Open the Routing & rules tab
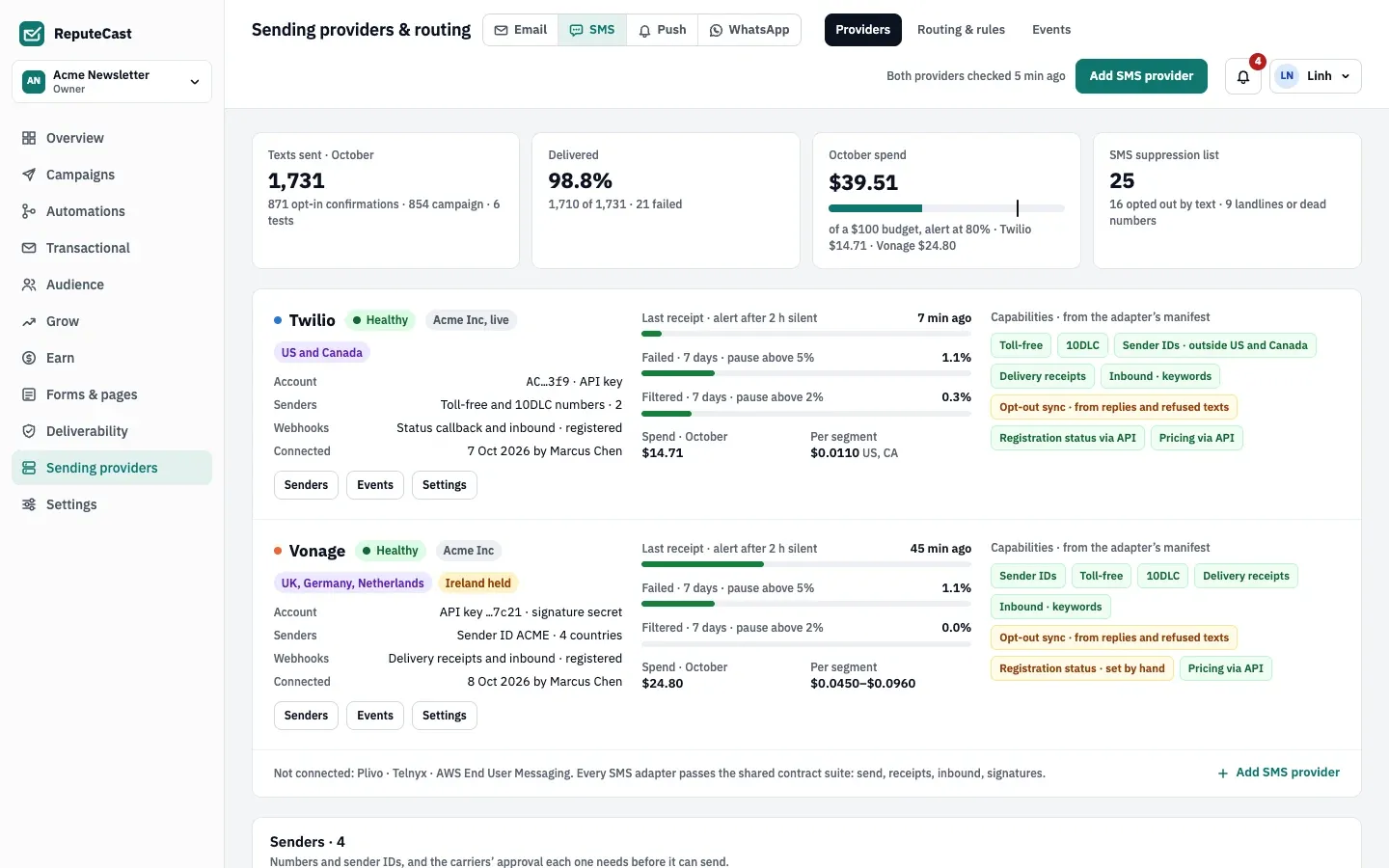 click(961, 30)
